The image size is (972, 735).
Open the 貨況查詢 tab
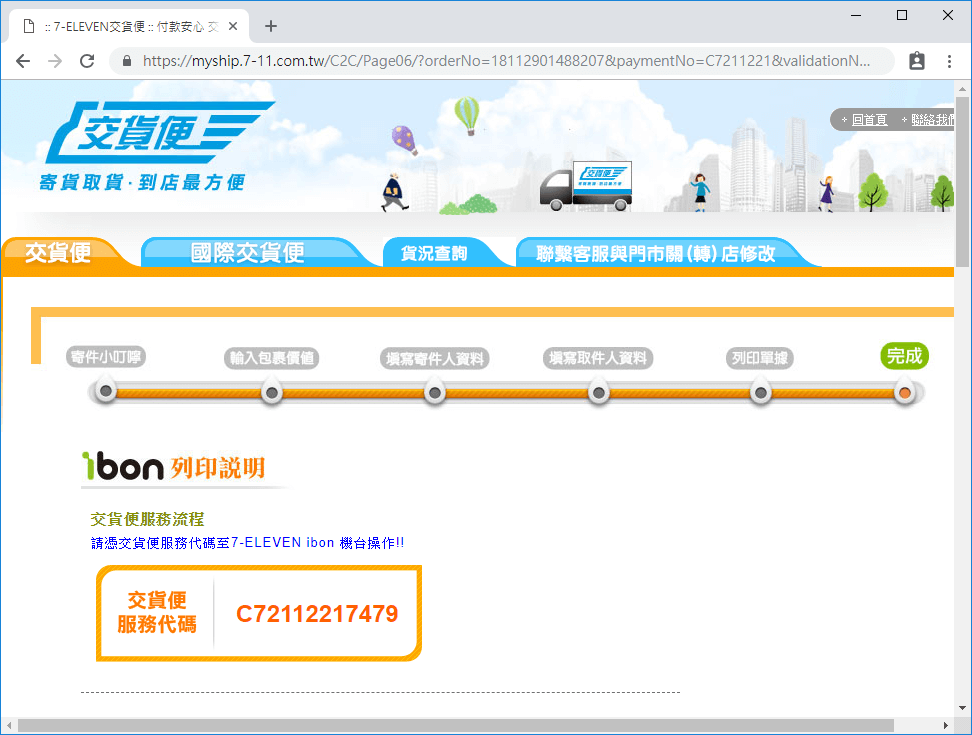coord(436,252)
